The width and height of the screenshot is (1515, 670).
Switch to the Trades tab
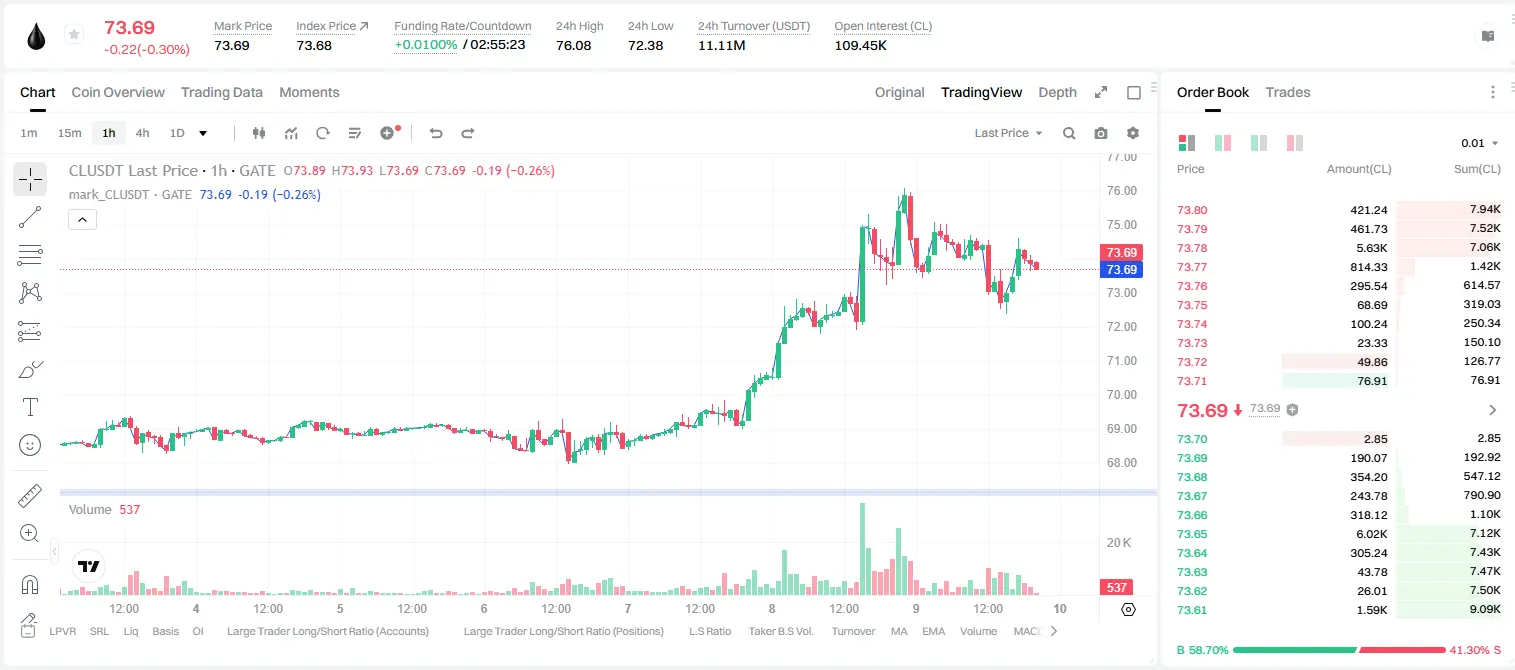[1288, 92]
